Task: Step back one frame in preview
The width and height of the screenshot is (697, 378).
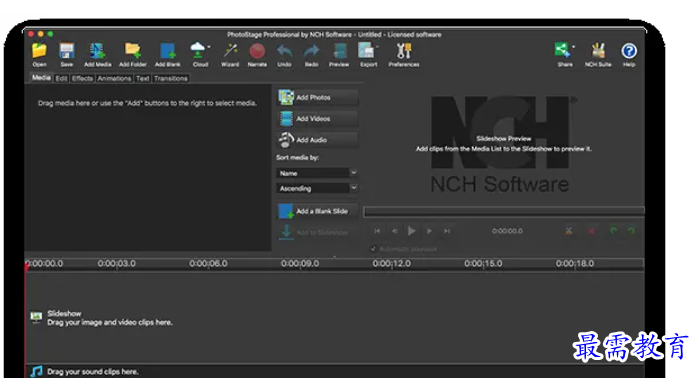Action: click(x=394, y=231)
